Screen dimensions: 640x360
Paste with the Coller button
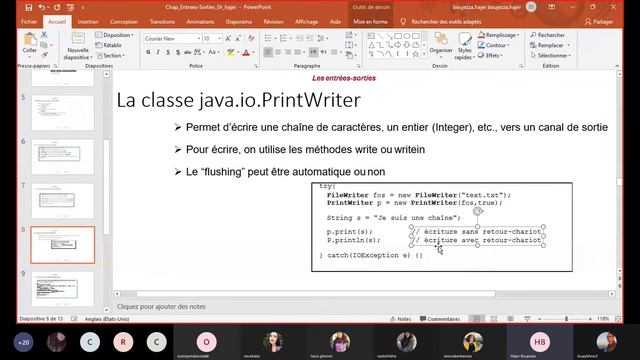(29, 44)
